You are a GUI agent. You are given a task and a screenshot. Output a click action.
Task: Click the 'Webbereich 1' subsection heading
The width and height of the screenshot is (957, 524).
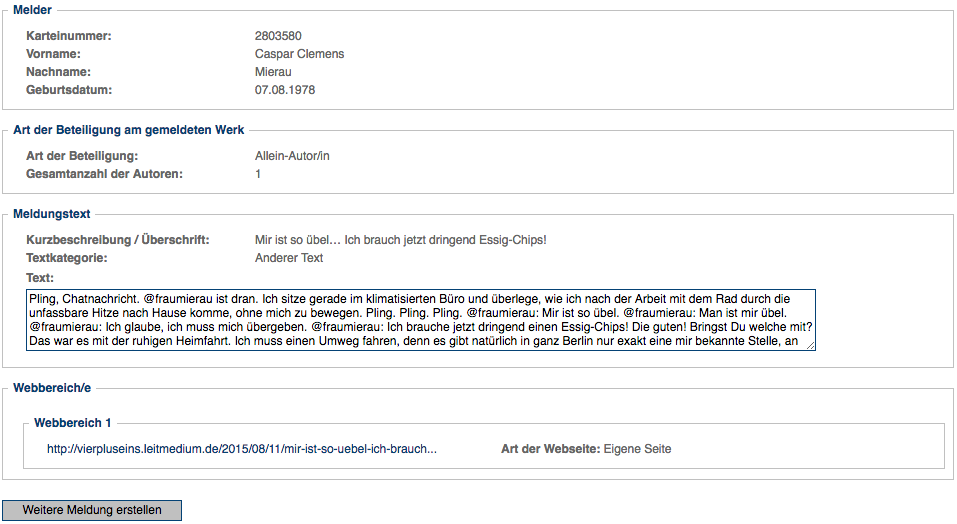73,423
